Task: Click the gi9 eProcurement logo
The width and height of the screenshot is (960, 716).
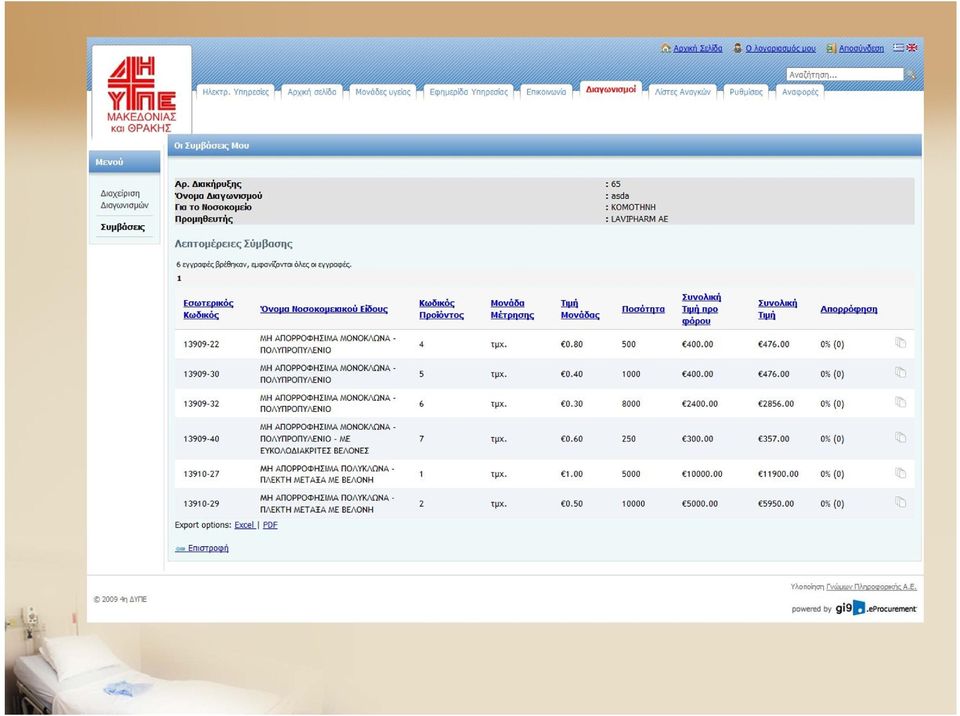Action: 876,608
